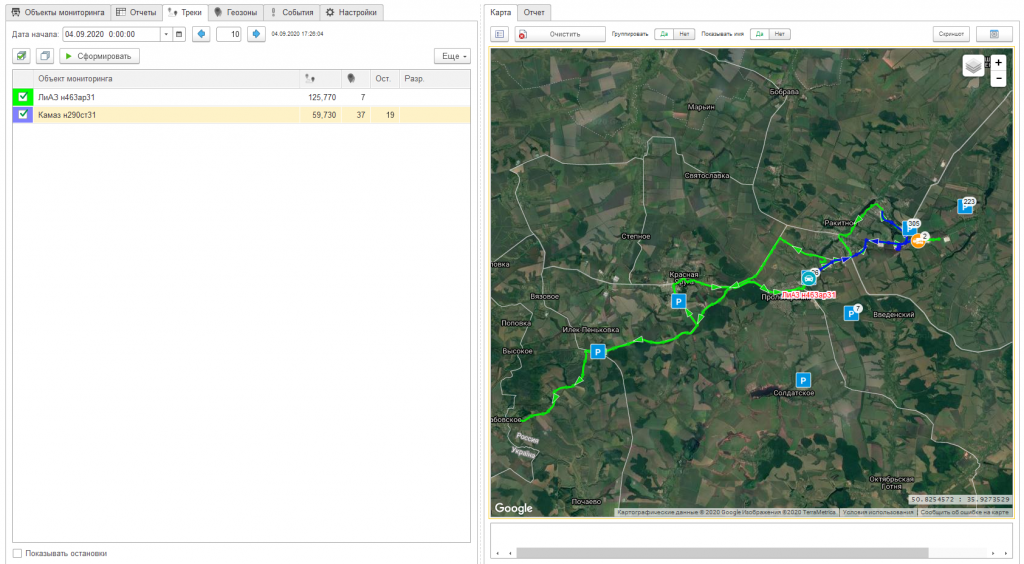Click the check all objects icon
This screenshot has width=1024, height=564.
pyautogui.click(x=22, y=56)
